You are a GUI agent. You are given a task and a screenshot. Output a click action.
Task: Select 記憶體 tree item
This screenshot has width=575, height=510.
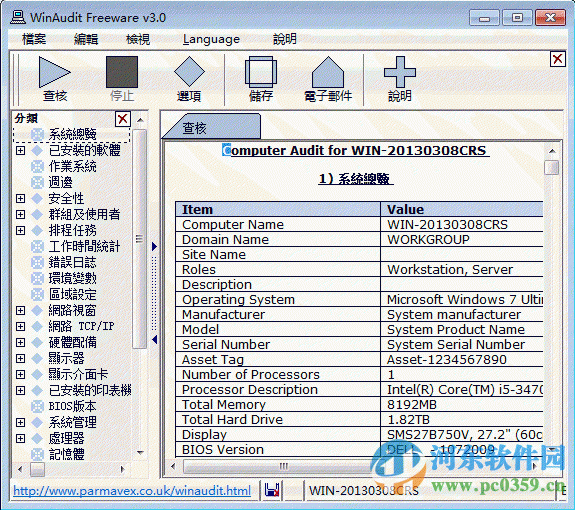(x=67, y=454)
